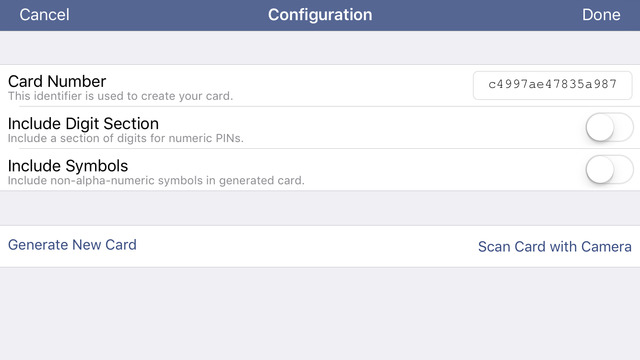Select the Generate New Card link
Image resolution: width=640 pixels, height=360 pixels.
click(x=72, y=245)
